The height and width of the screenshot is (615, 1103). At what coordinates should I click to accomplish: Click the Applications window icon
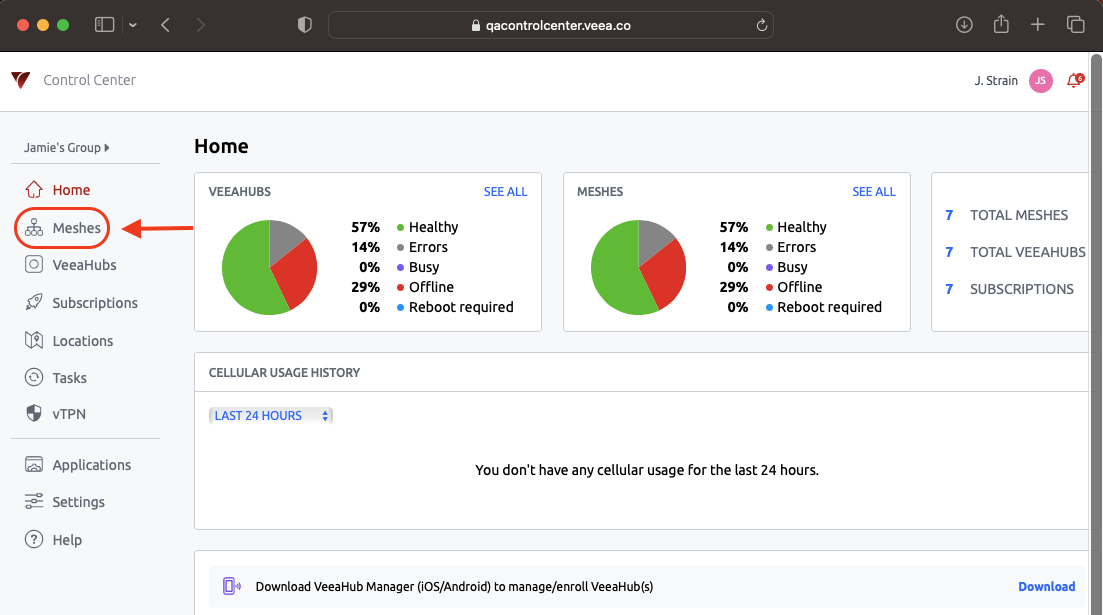(34, 464)
